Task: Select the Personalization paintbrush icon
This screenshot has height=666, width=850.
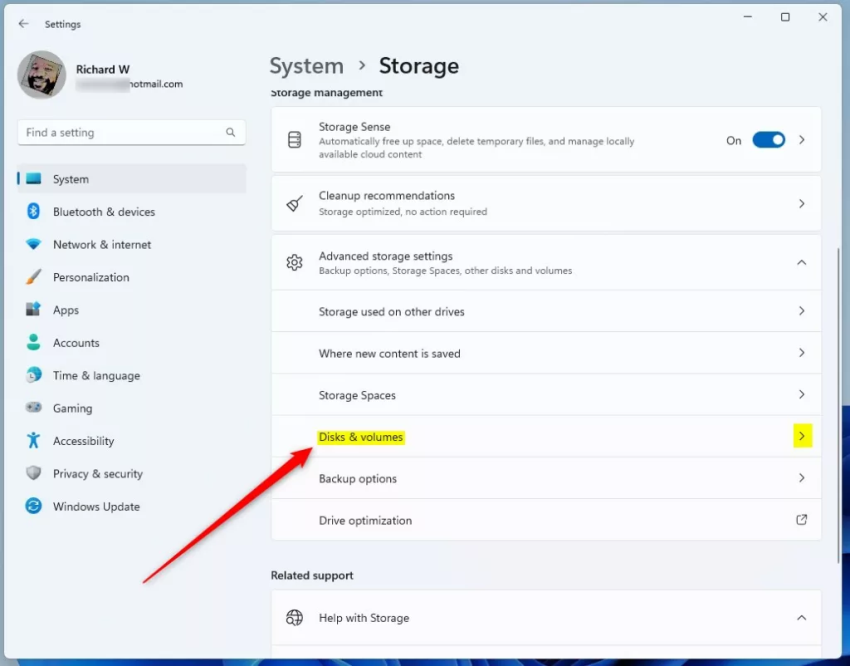Action: click(x=33, y=277)
